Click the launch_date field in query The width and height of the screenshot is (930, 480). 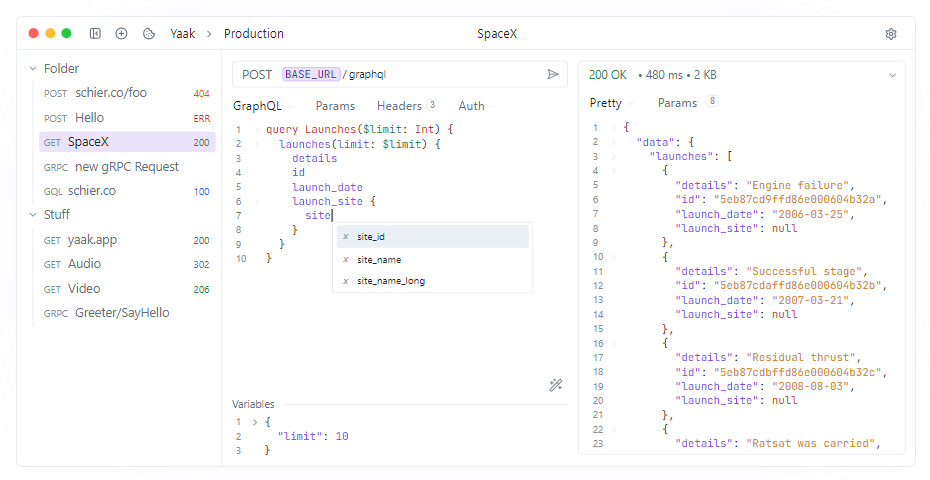(x=327, y=187)
